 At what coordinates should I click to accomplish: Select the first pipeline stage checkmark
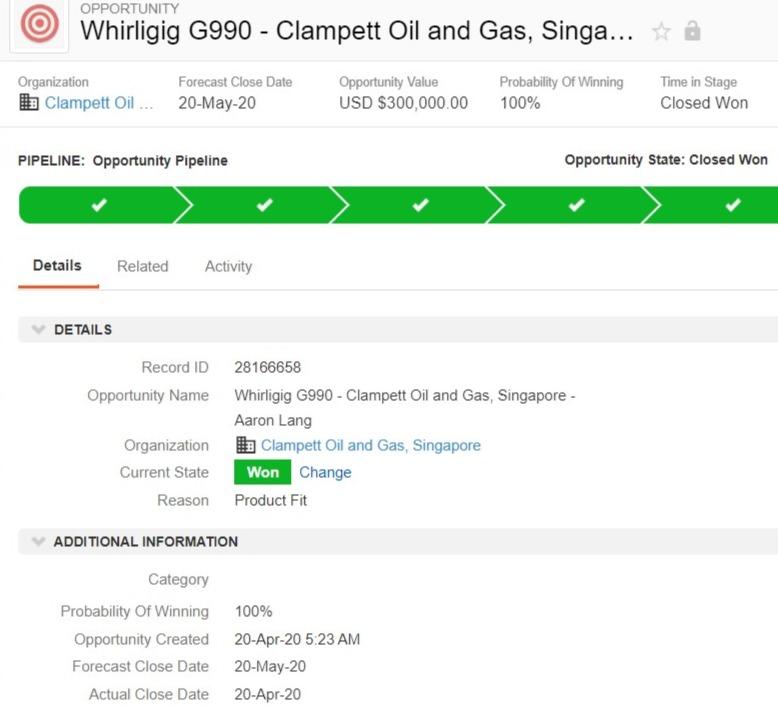[99, 204]
